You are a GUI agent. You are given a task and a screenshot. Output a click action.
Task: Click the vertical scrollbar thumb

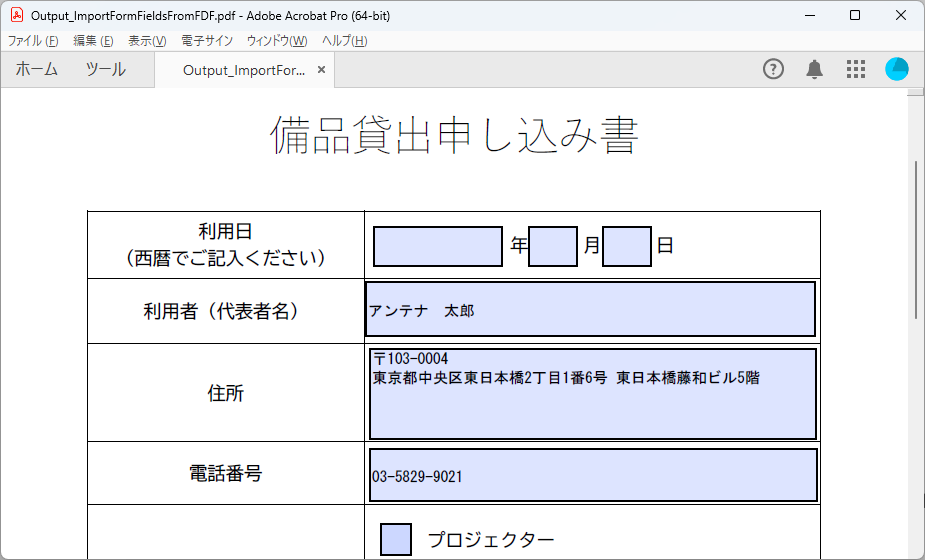point(916,240)
